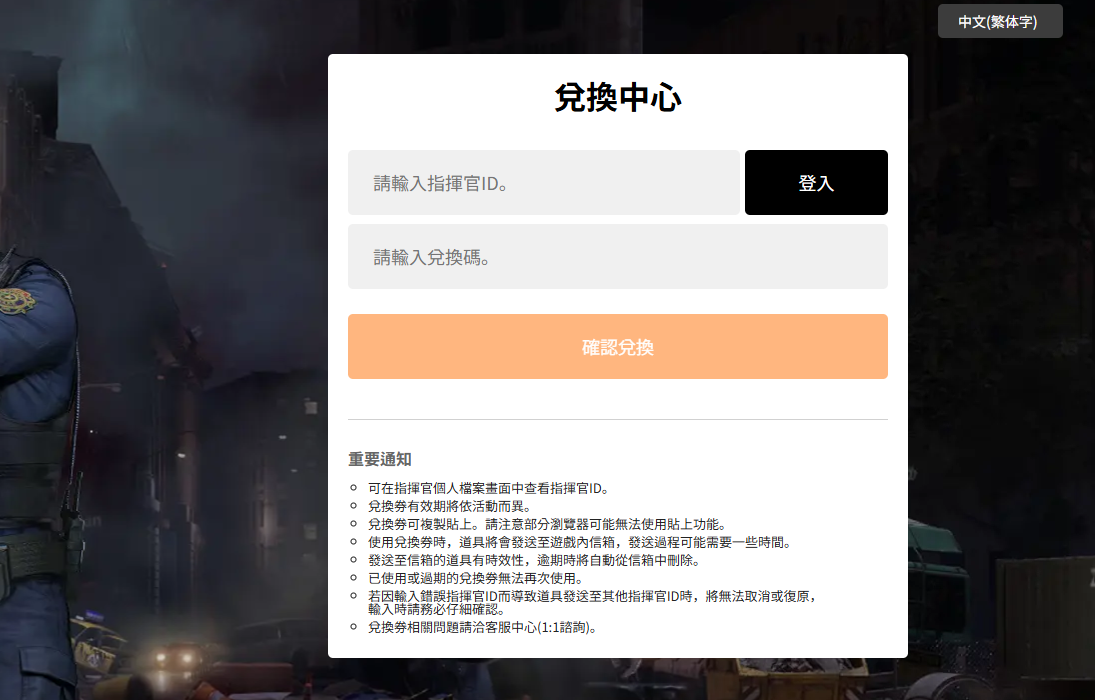Click the notice about copy and paste 貼上功能

(546, 524)
